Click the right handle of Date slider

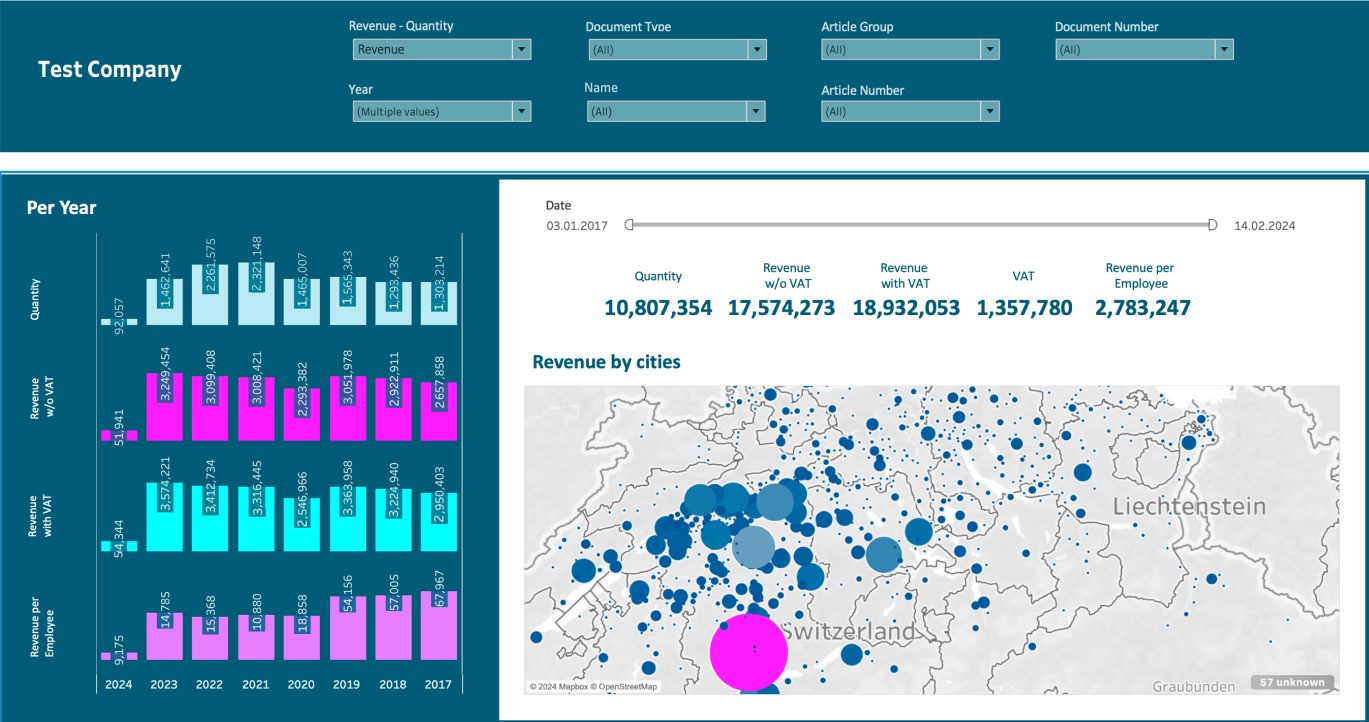(x=1212, y=225)
